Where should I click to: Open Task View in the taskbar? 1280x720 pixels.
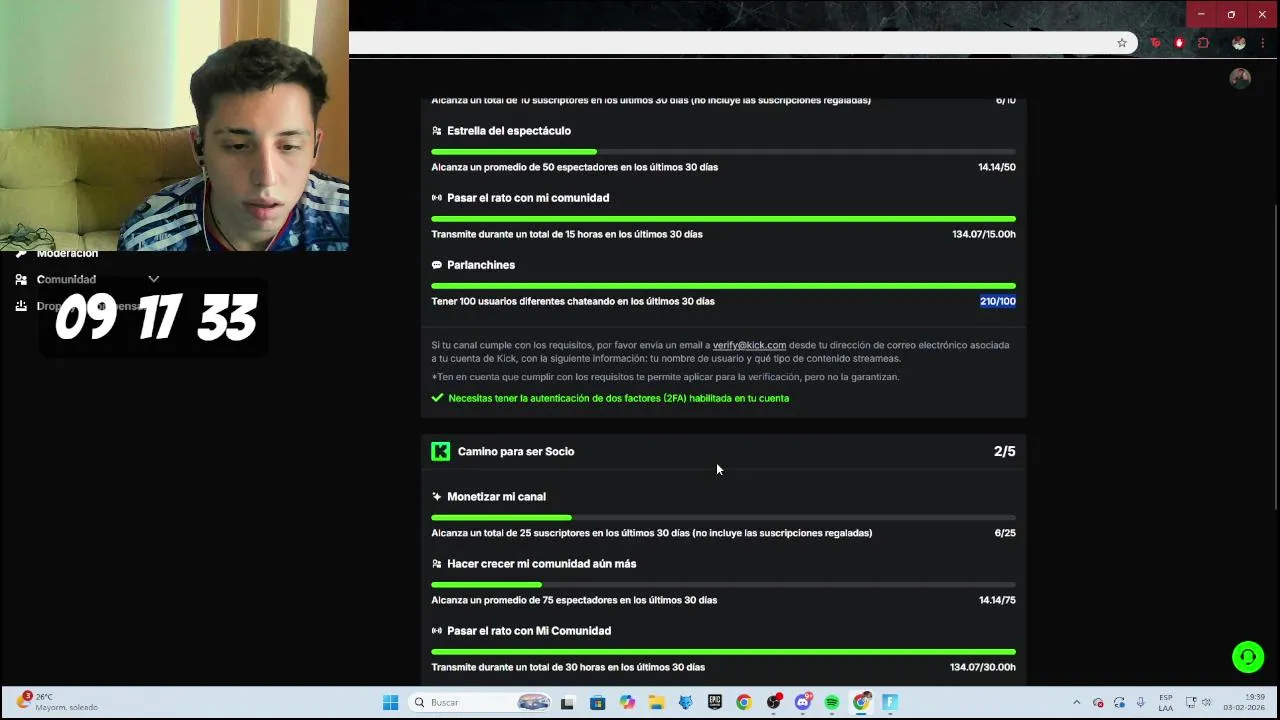[568, 703]
